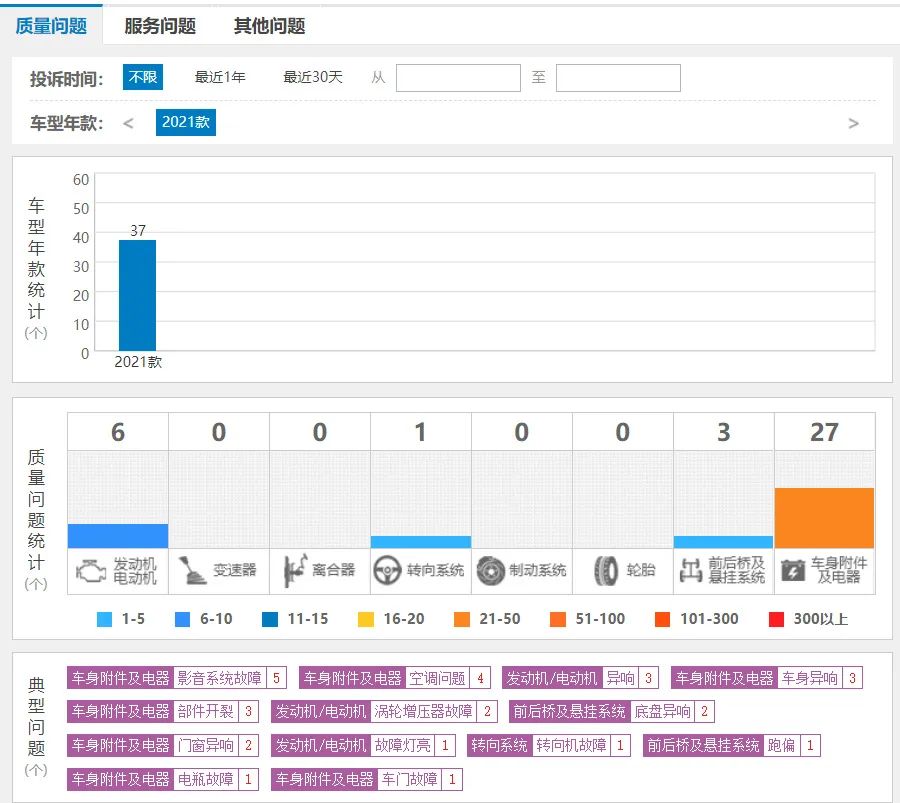This screenshot has height=803, width=900.
Task: Click the 涡轮增压器故障 issue tag
Action: tap(423, 712)
